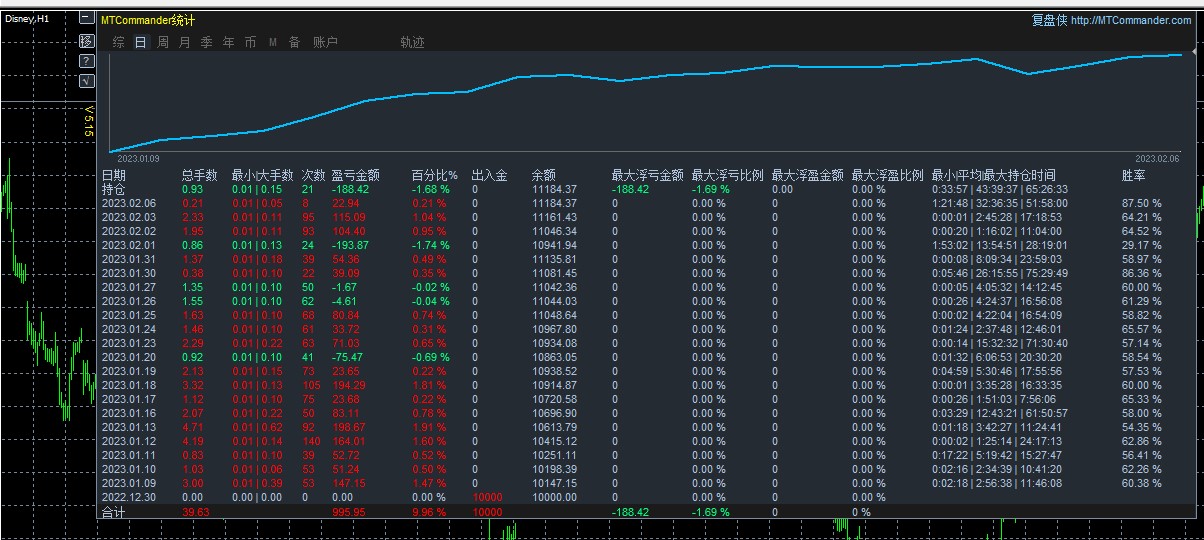
Task: Select the 2023.01.23 date row
Action: click(x=129, y=343)
